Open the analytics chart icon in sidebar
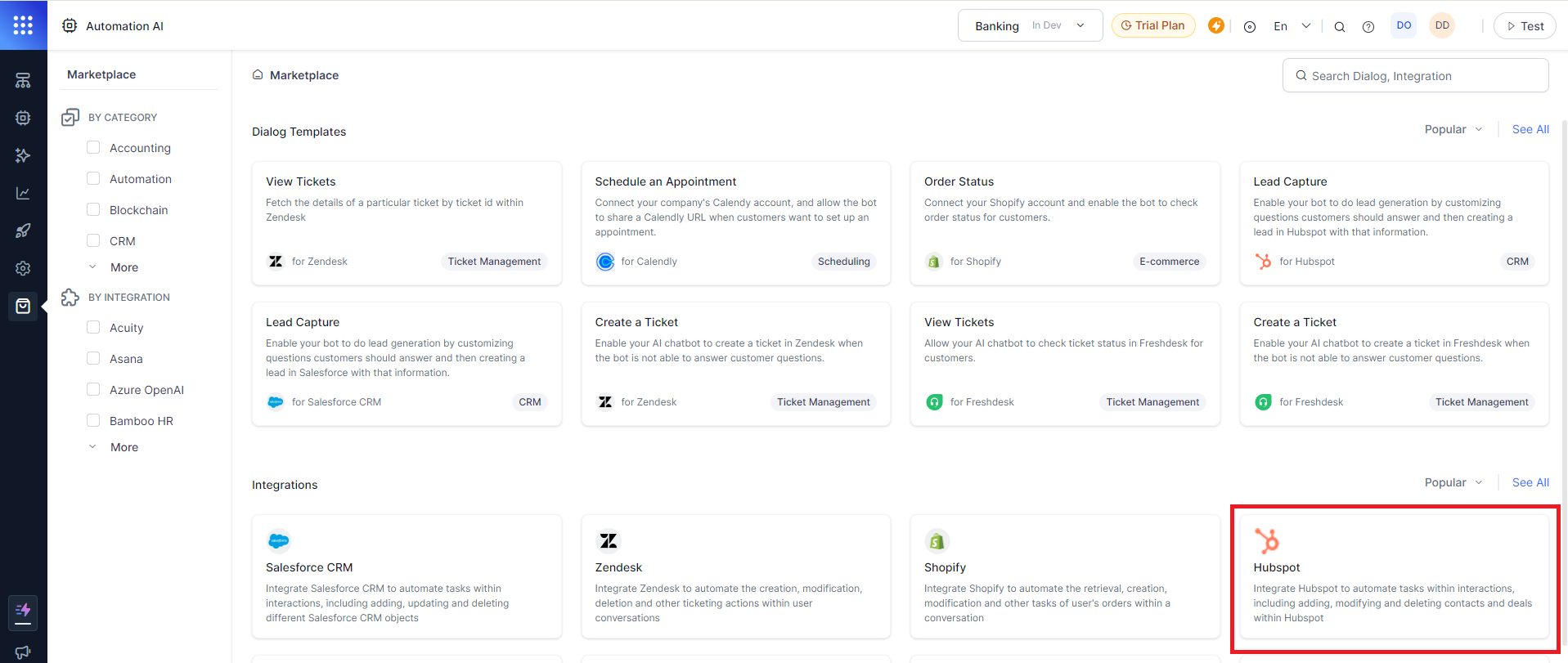 (23, 193)
